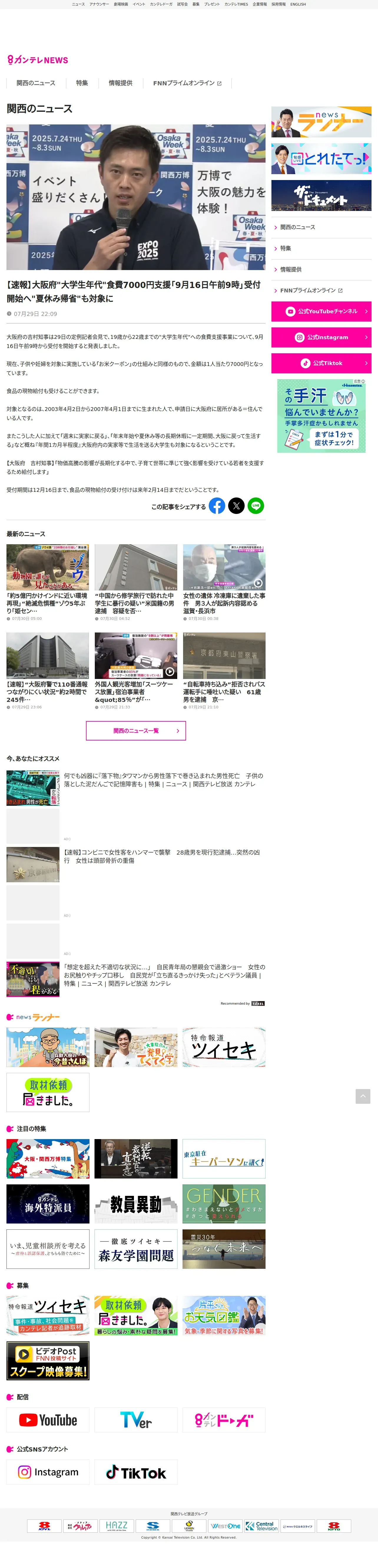The height and width of the screenshot is (1568, 378).
Task: Open 海外特派員 feature tile
Action: (x=47, y=1204)
